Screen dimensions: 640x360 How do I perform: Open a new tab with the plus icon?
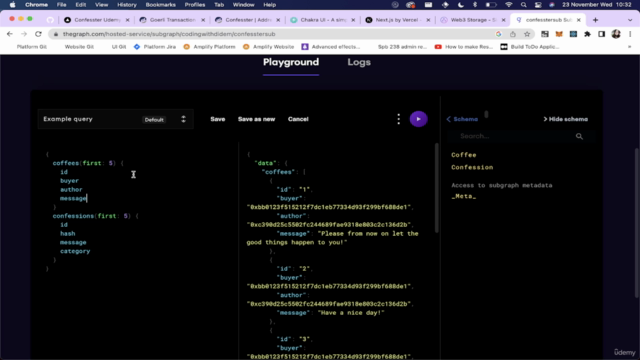596,20
